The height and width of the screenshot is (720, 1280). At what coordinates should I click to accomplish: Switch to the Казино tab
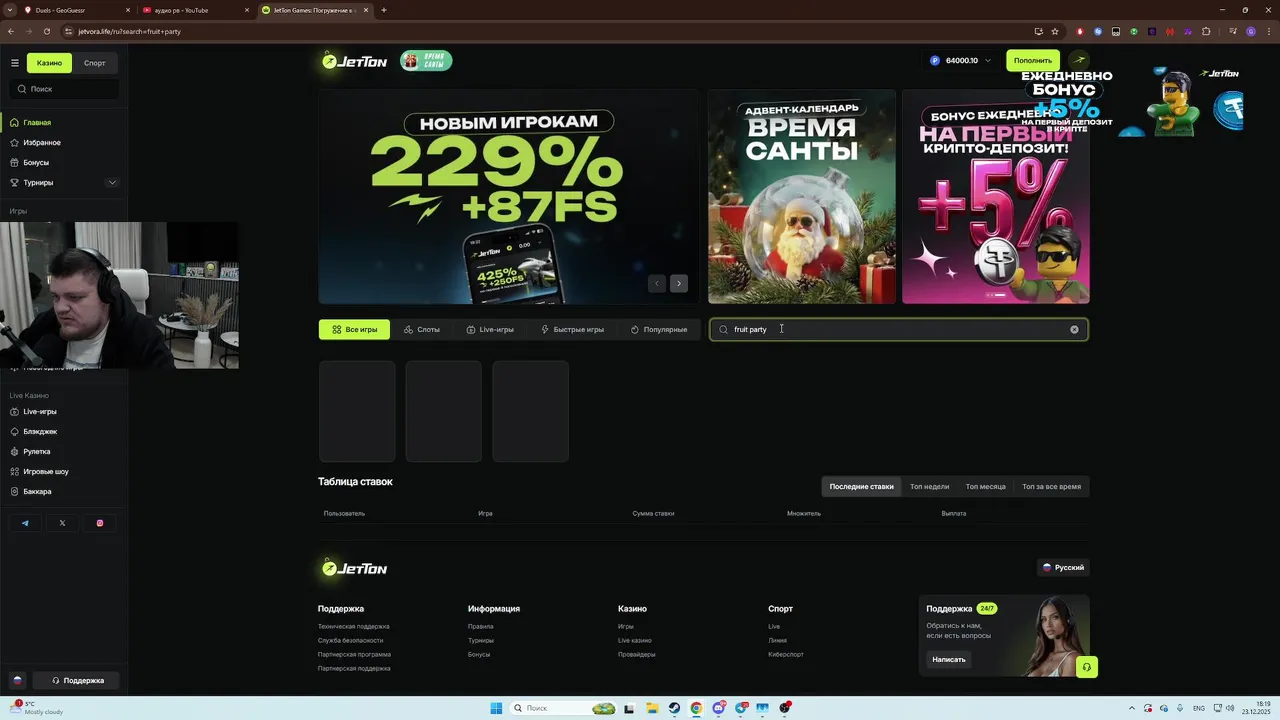(x=49, y=63)
